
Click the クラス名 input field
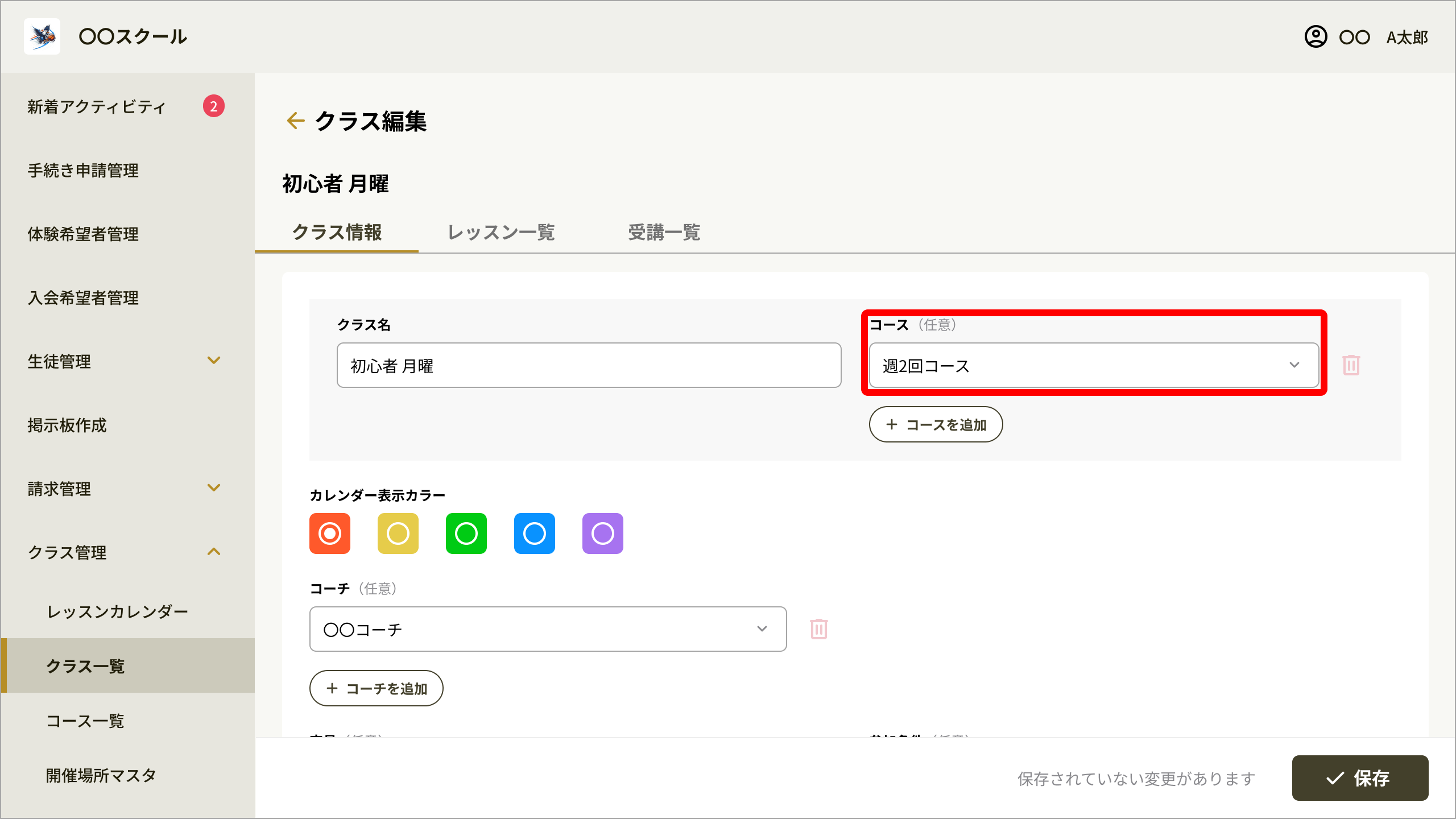pyautogui.click(x=589, y=365)
